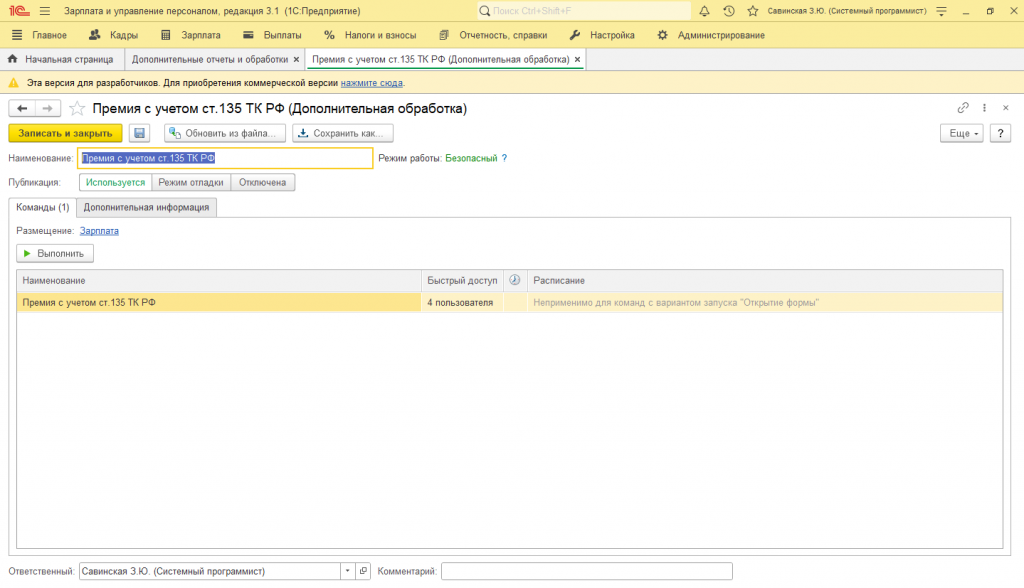The height and width of the screenshot is (588, 1024).
Task: Switch to Команды (1) tab
Action: (42, 207)
